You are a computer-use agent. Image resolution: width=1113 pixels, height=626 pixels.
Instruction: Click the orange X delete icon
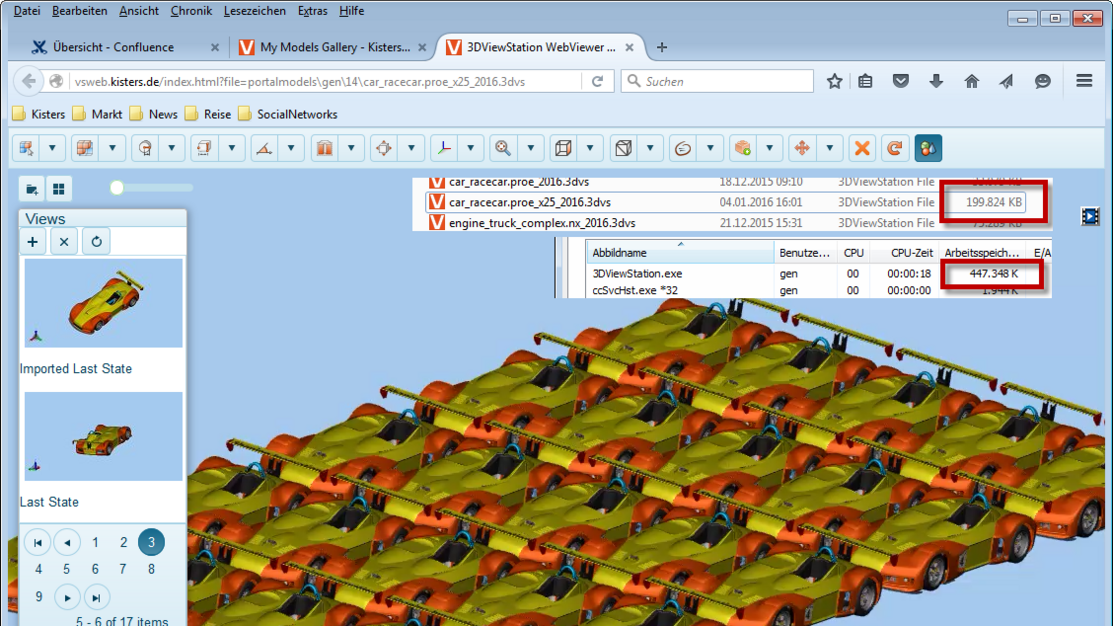click(x=862, y=148)
